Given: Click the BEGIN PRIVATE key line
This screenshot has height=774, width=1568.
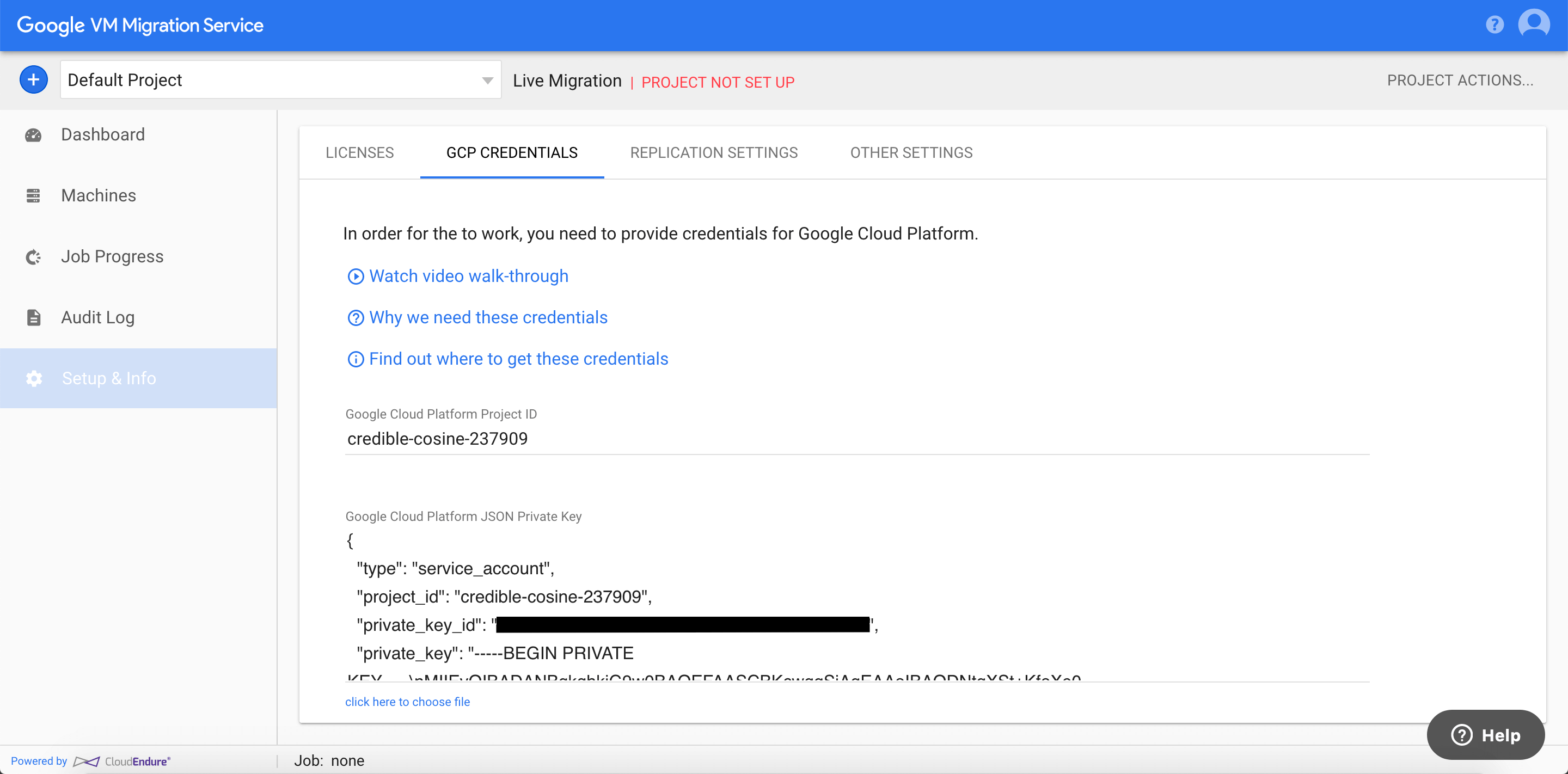Looking at the screenshot, I should (495, 654).
